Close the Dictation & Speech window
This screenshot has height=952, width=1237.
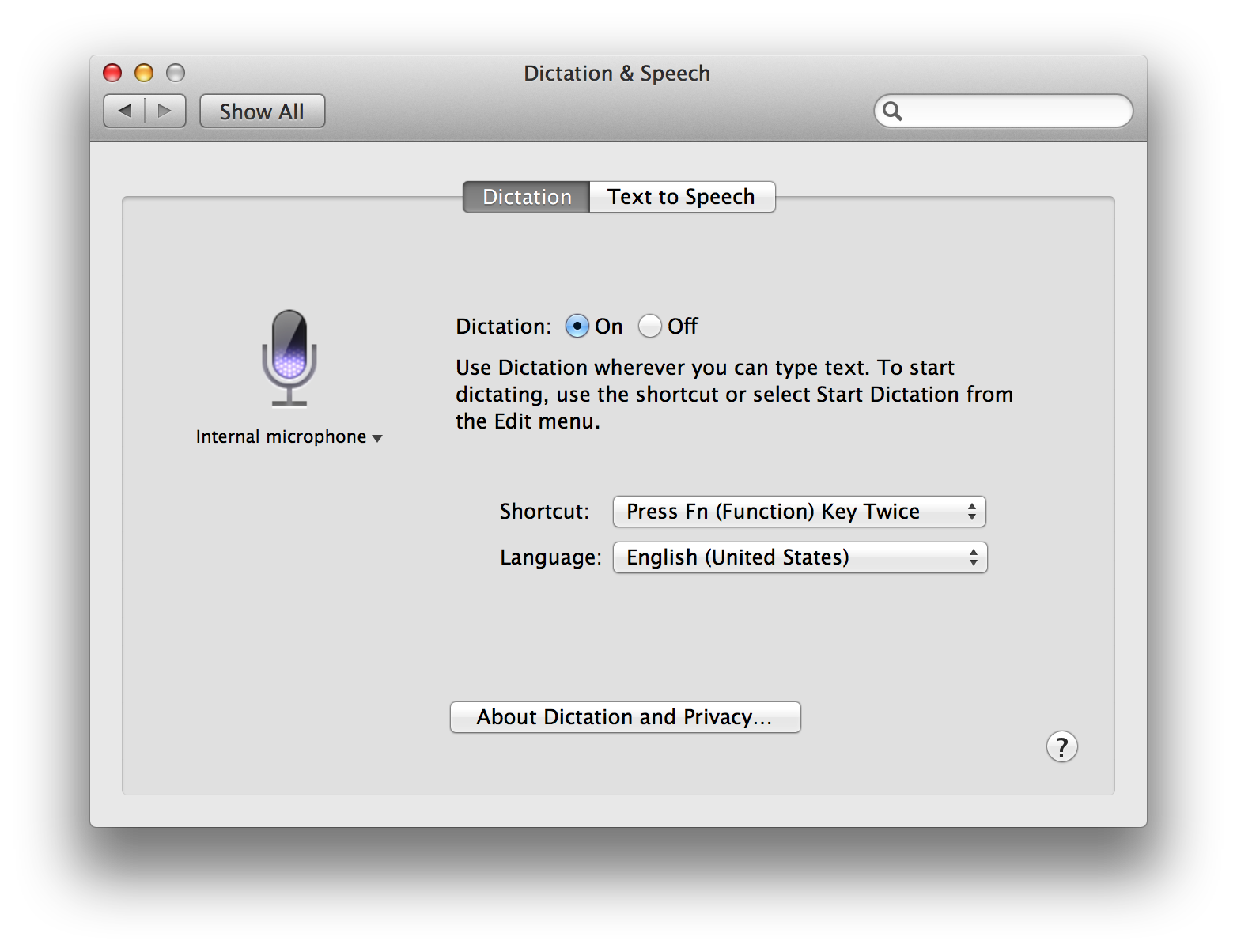click(x=112, y=73)
